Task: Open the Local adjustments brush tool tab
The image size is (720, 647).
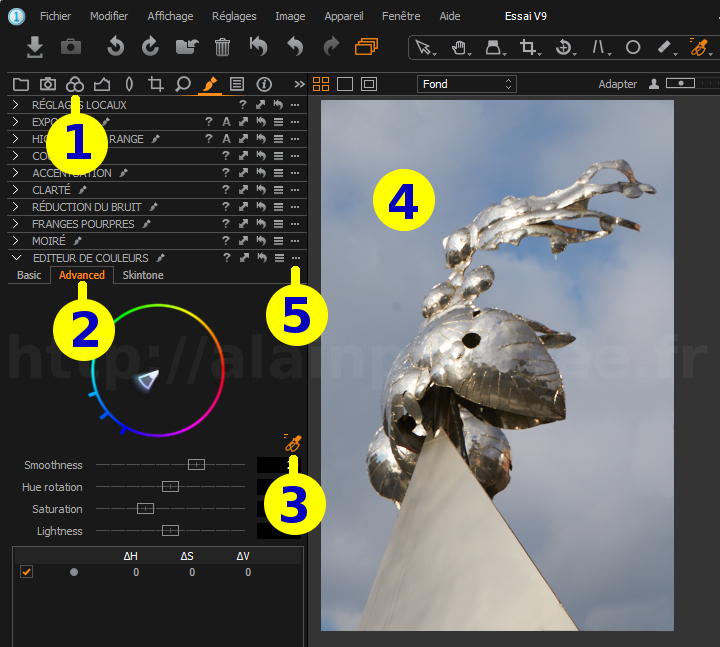Action: click(x=210, y=84)
